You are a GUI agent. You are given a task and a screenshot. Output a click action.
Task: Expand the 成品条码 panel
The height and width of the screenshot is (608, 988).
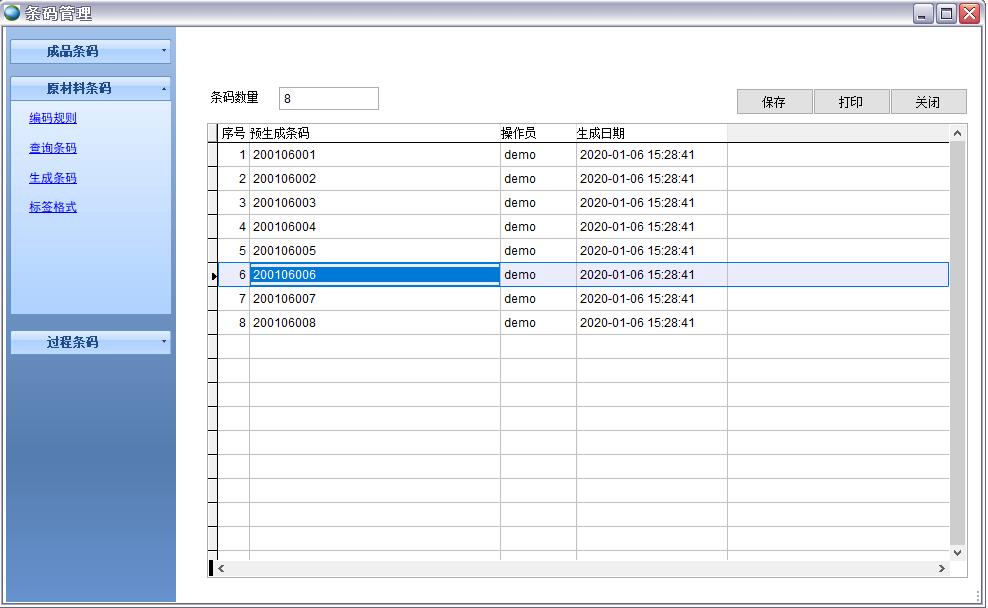(90, 51)
